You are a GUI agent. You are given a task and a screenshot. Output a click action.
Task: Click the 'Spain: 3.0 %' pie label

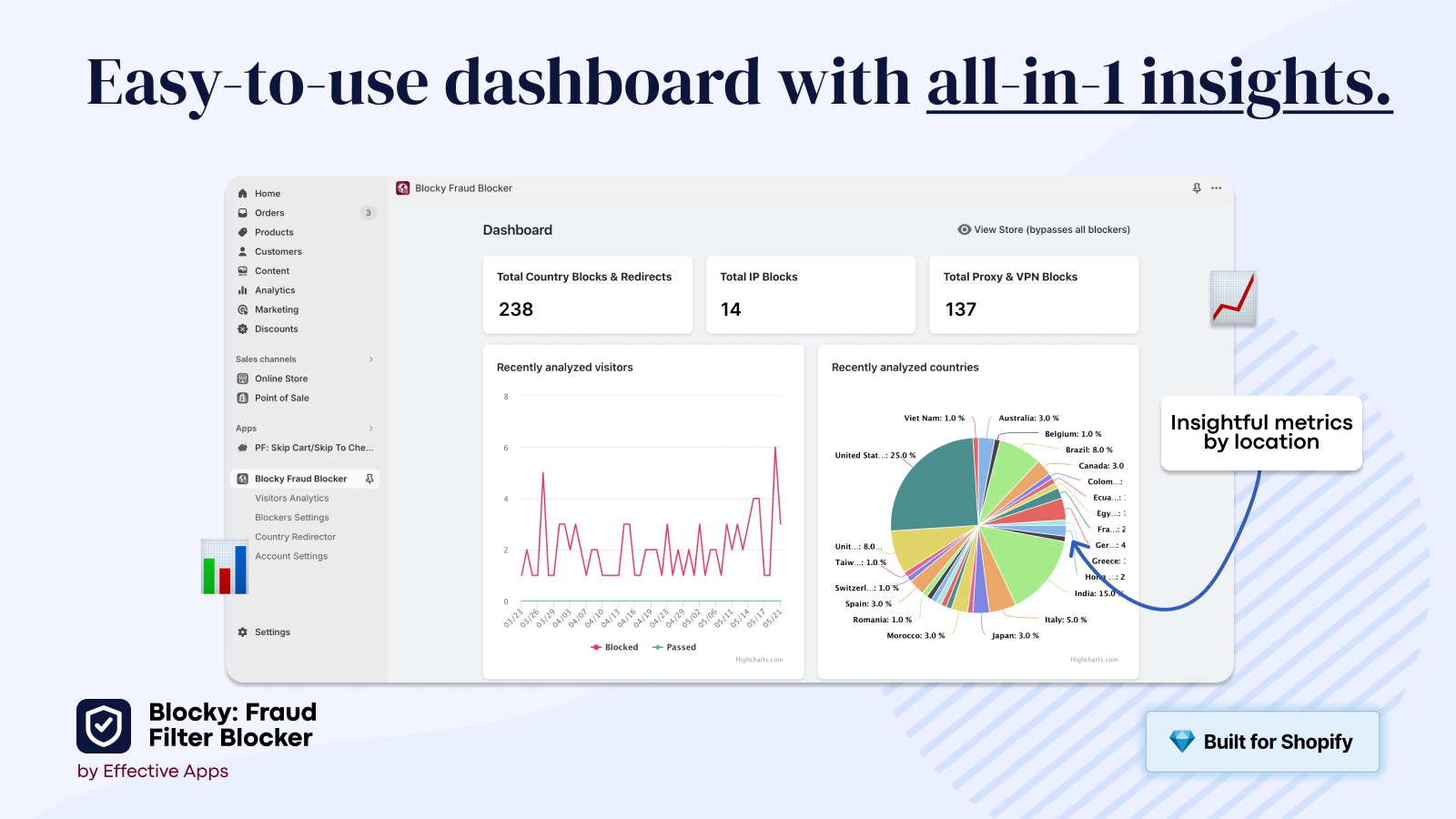pos(868,604)
